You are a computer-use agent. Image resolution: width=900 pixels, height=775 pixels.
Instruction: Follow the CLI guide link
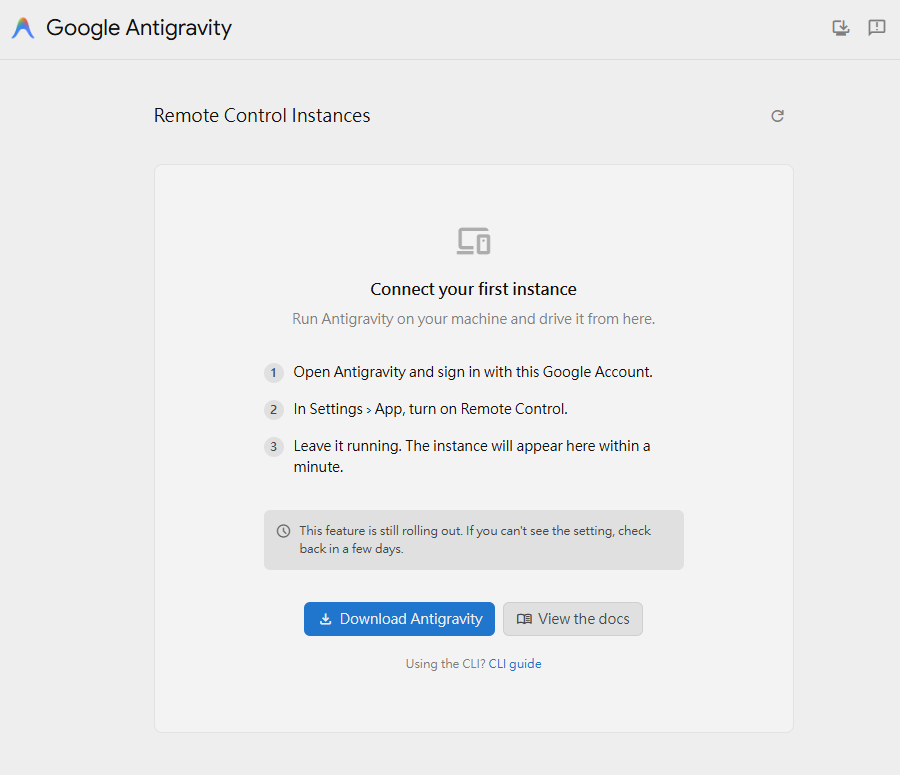click(515, 664)
